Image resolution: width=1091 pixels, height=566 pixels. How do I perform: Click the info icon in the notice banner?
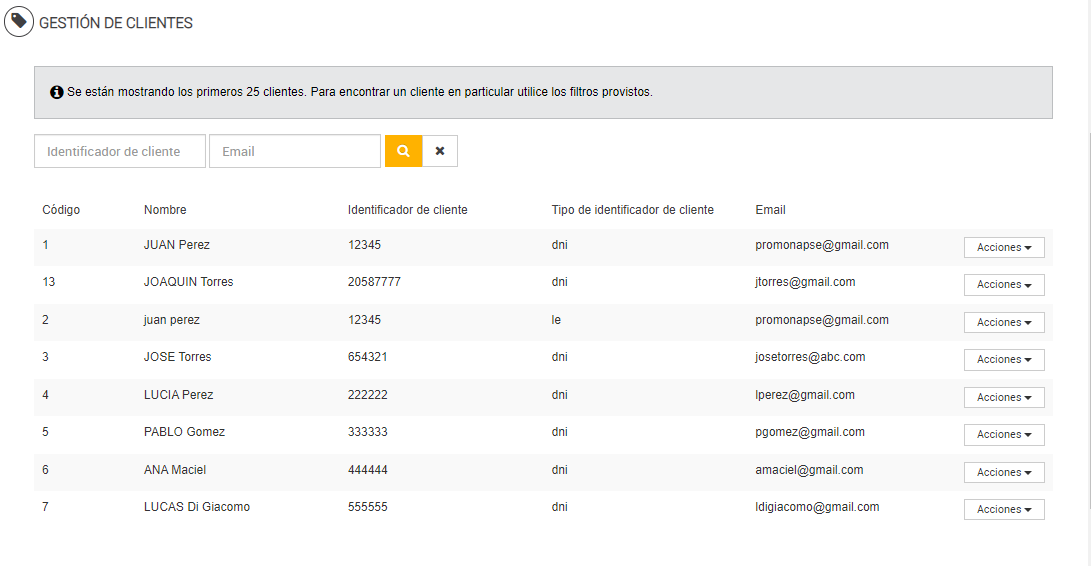(57, 92)
